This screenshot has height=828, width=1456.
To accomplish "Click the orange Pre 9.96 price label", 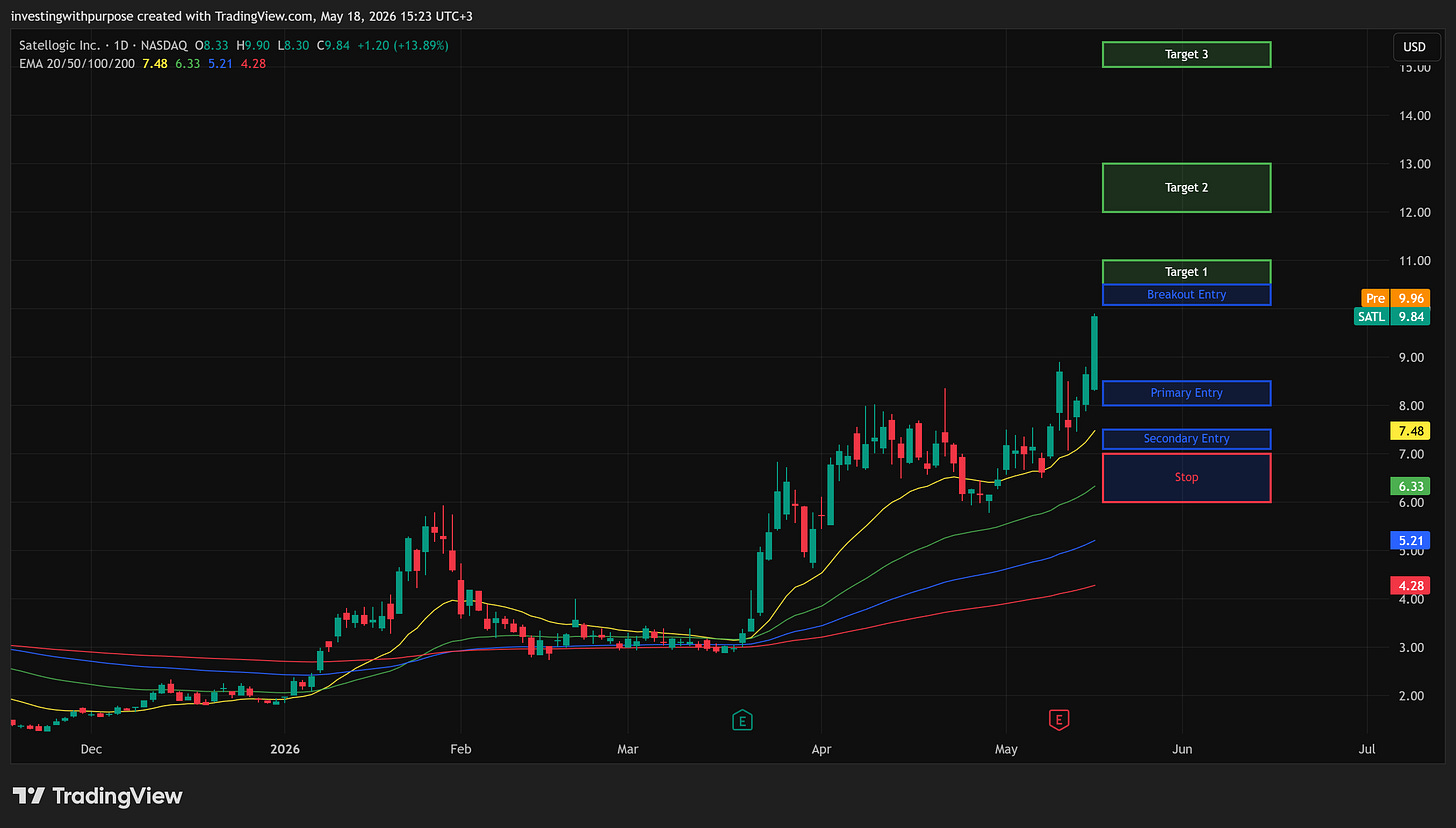I will click(x=1395, y=298).
